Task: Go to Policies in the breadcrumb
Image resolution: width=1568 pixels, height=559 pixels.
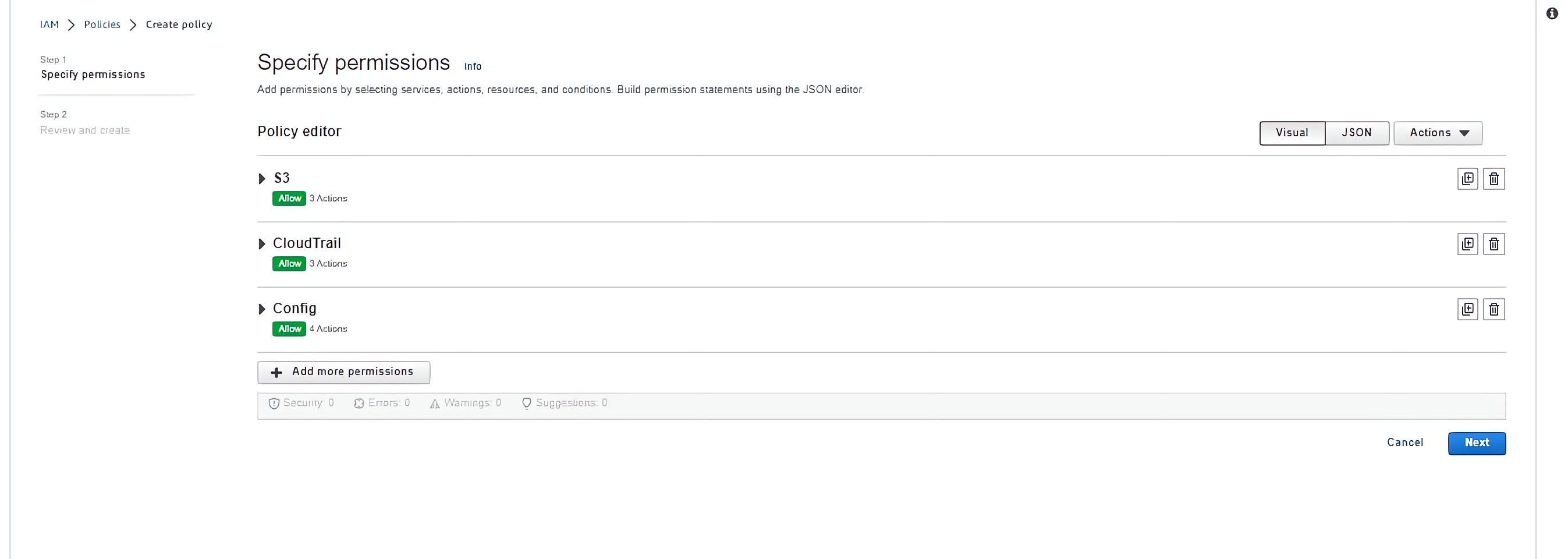Action: pyautogui.click(x=102, y=24)
